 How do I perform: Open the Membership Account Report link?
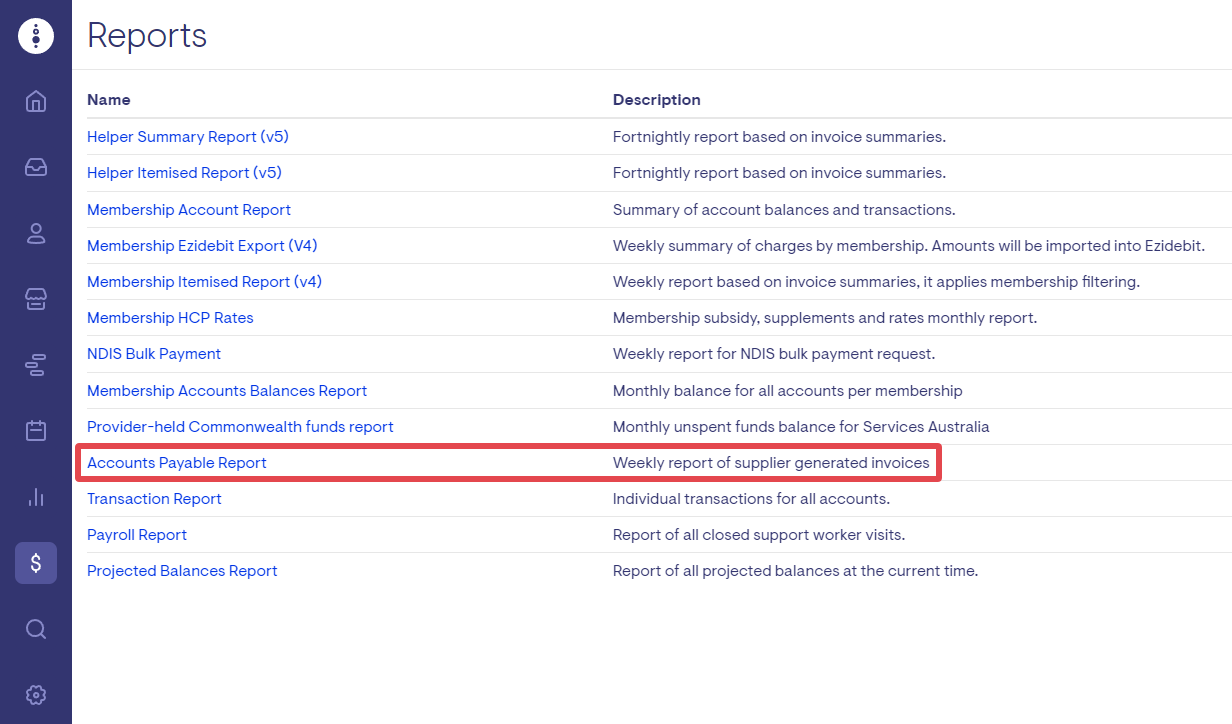189,210
